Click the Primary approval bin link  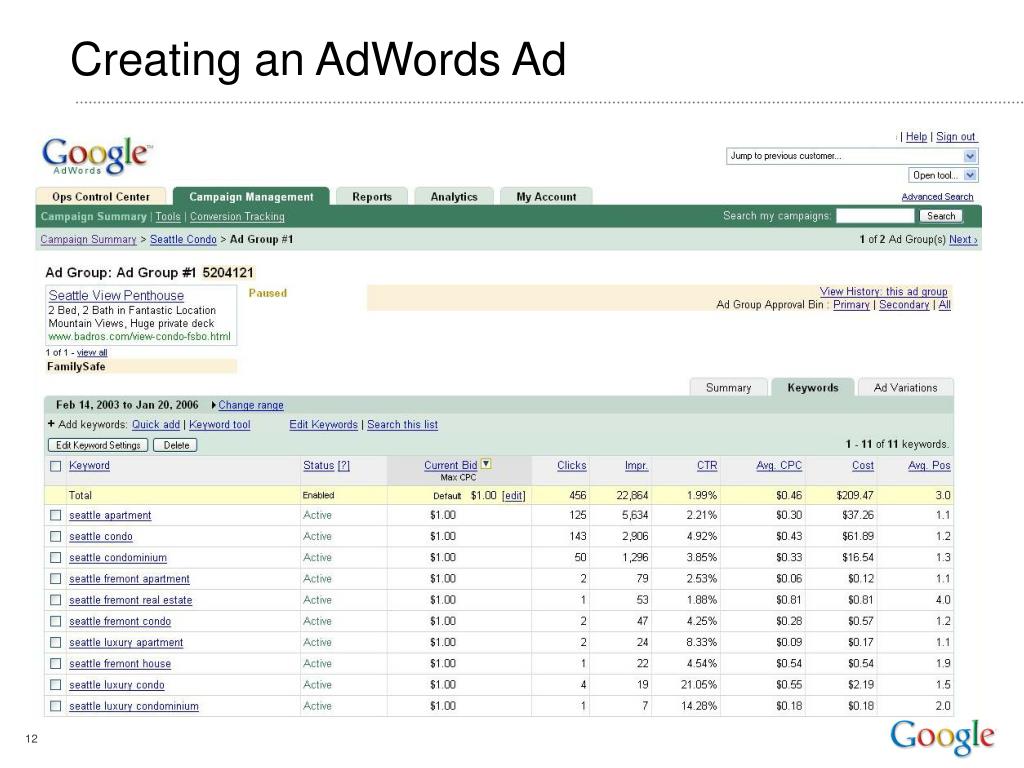pyautogui.click(x=851, y=304)
